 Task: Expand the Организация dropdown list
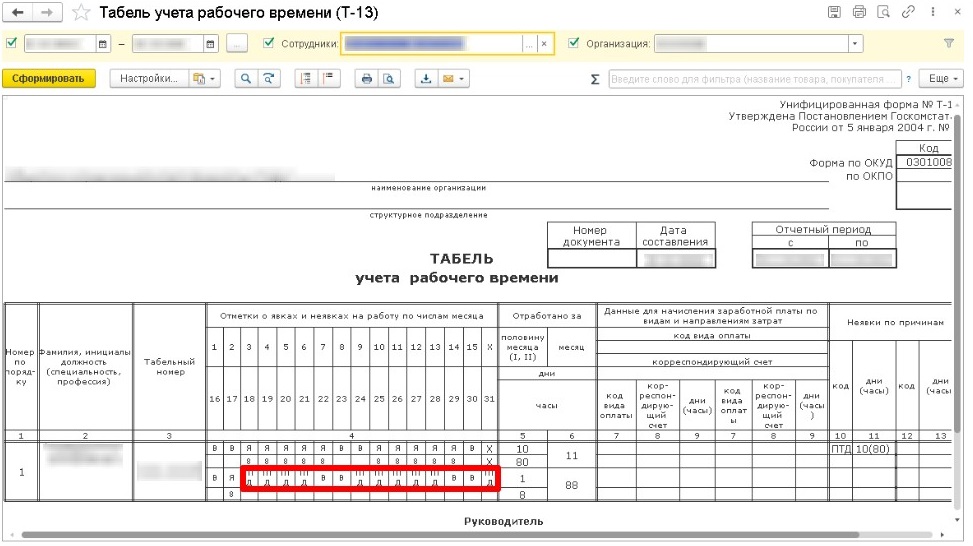coord(855,43)
